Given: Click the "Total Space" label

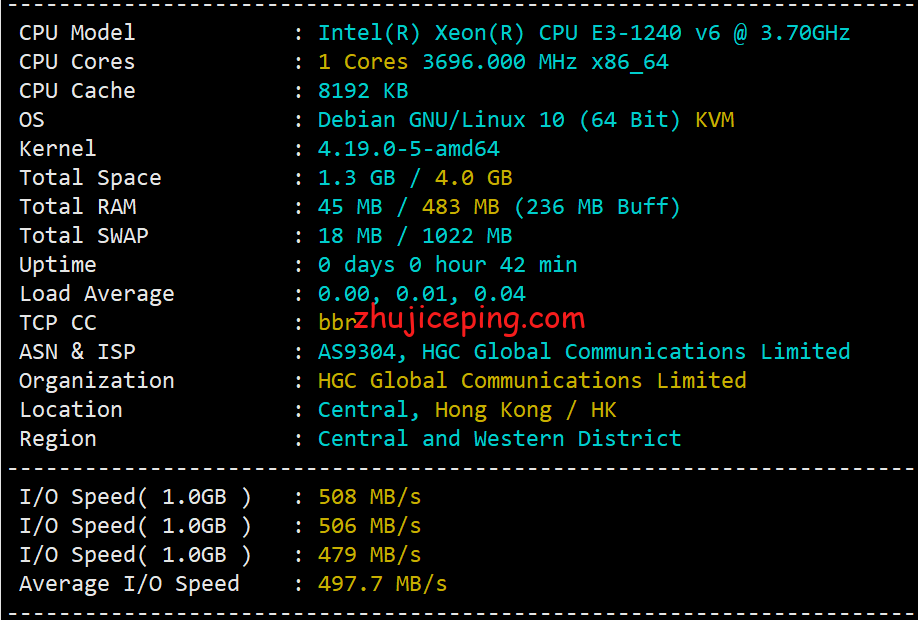Looking at the screenshot, I should tap(90, 178).
